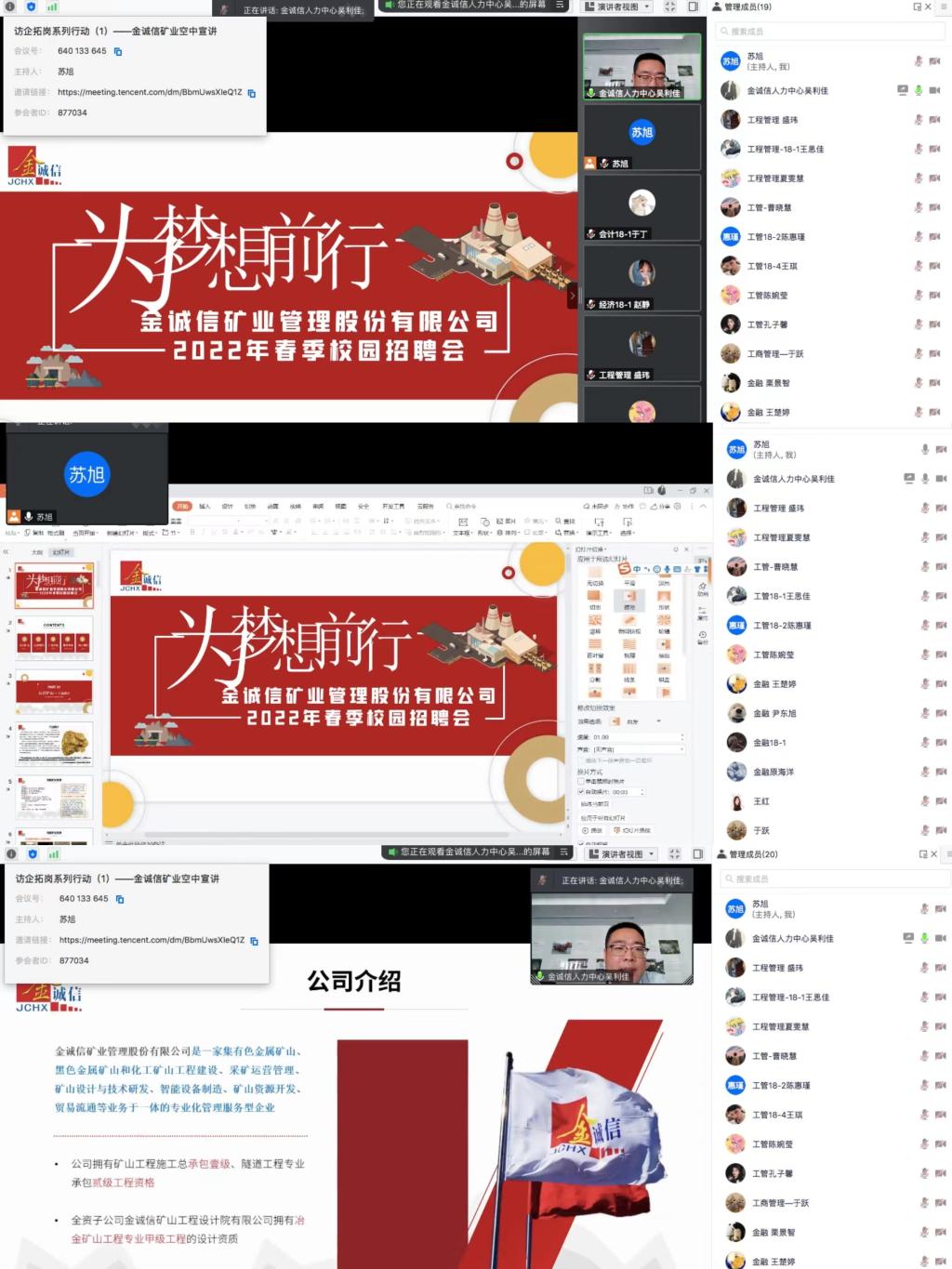Copy meeting number in card over red slide

(118, 51)
